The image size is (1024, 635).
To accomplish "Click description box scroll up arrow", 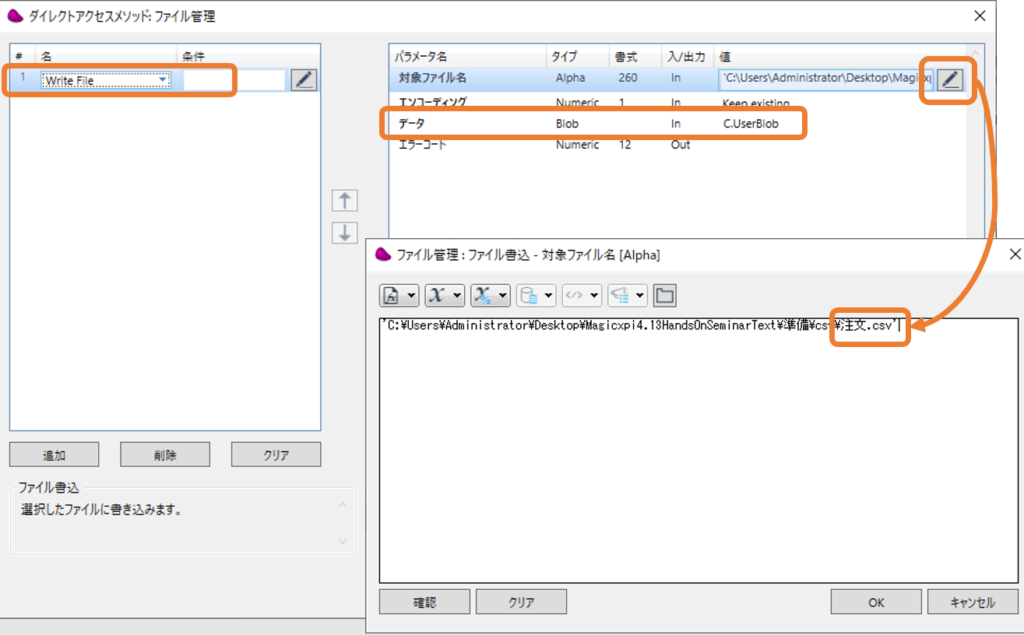I will (x=343, y=505).
